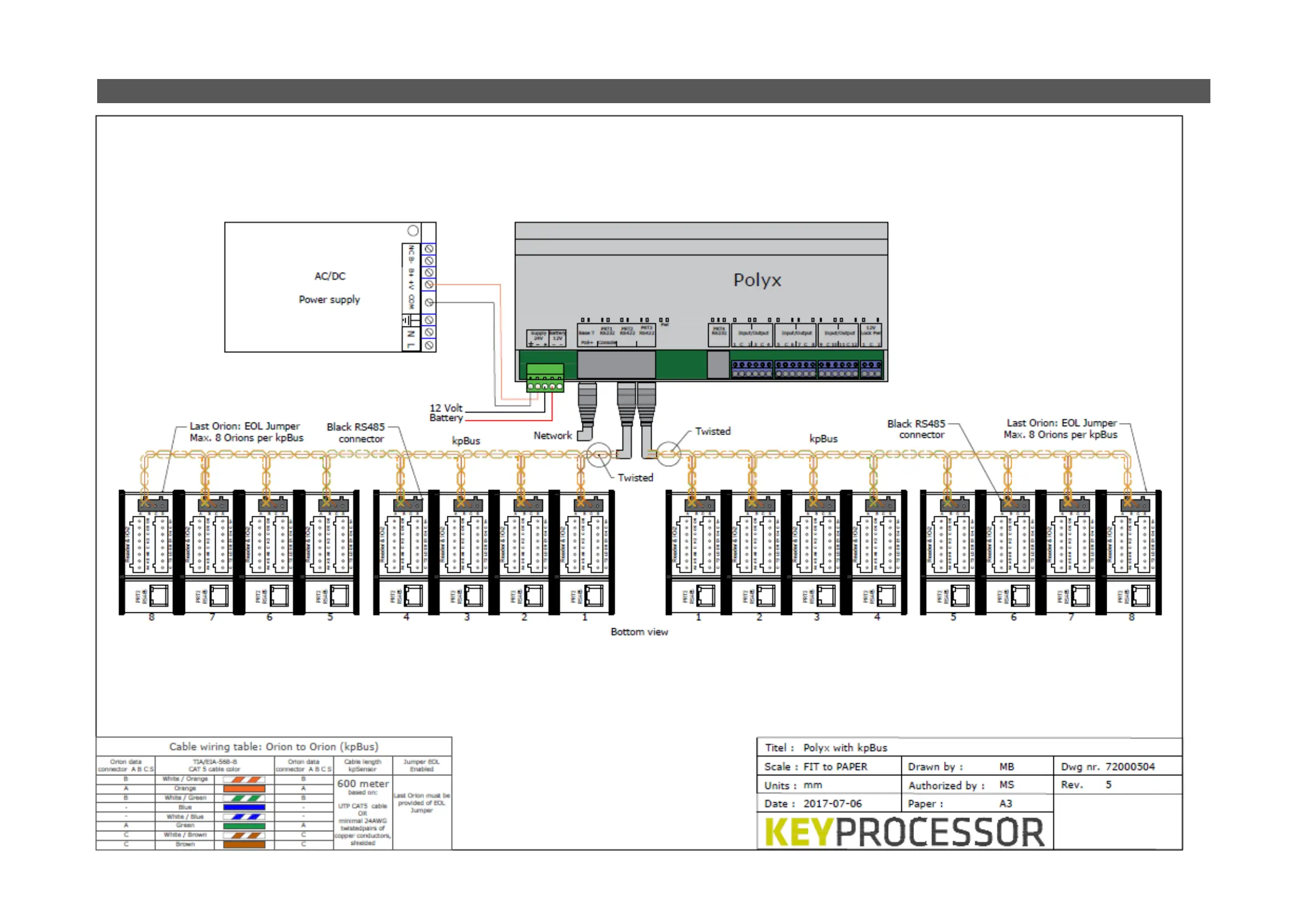The height and width of the screenshot is (924, 1307).
Task: Select the "Polyx" device title
Action: [757, 280]
